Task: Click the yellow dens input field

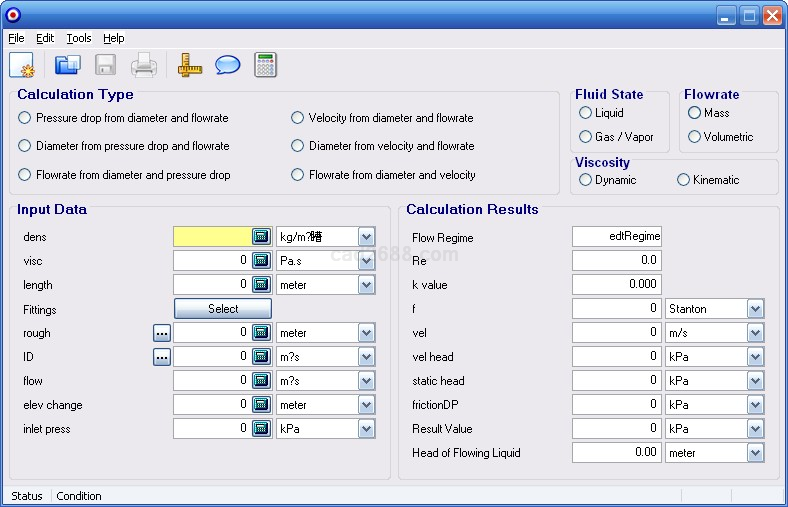Action: coord(211,237)
